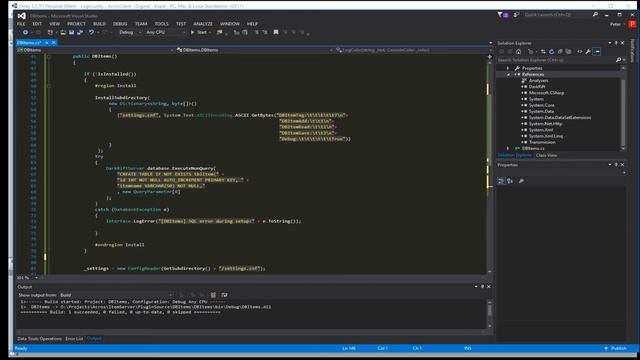The image size is (640, 360).
Task: Click the Home icon in Solution Explorer
Action: 518,51
